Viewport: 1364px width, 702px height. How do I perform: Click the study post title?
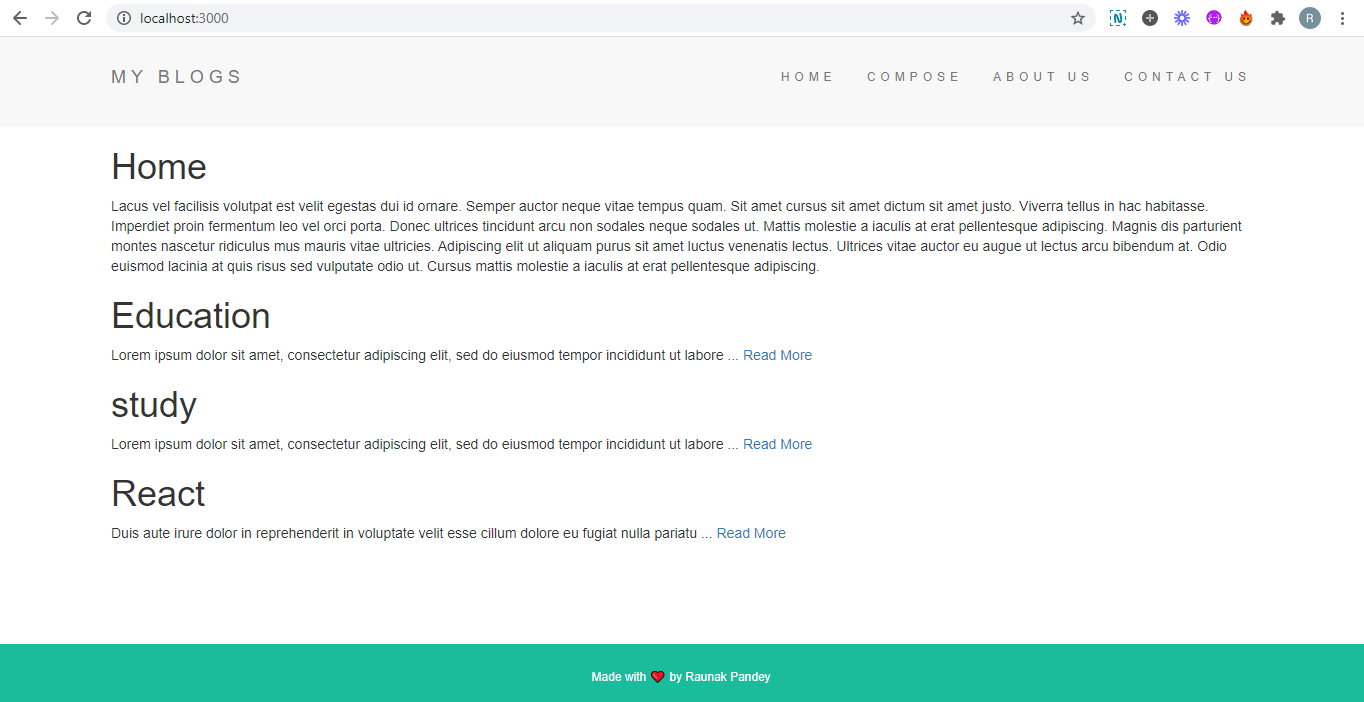(x=154, y=405)
